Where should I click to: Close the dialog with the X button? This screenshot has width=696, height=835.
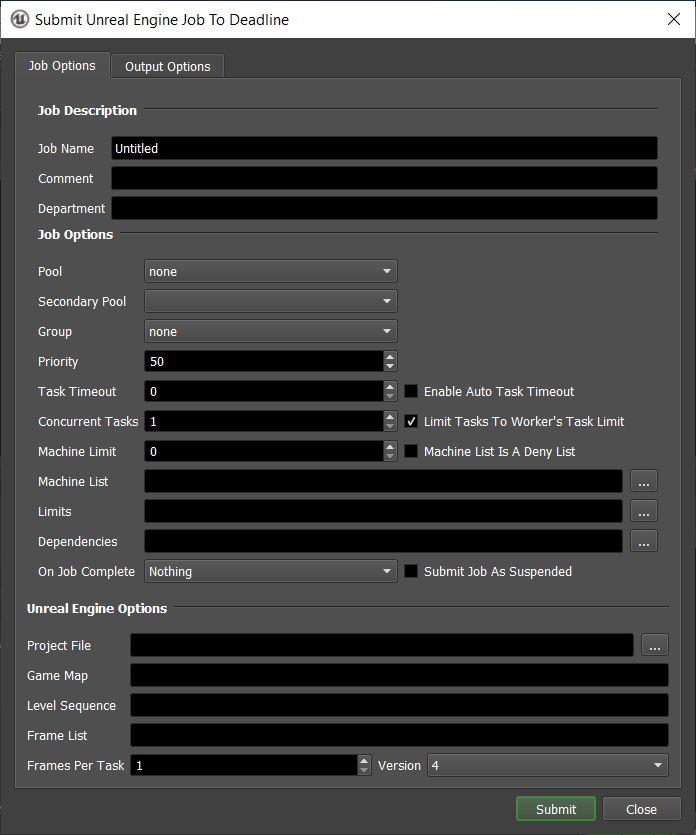674,19
